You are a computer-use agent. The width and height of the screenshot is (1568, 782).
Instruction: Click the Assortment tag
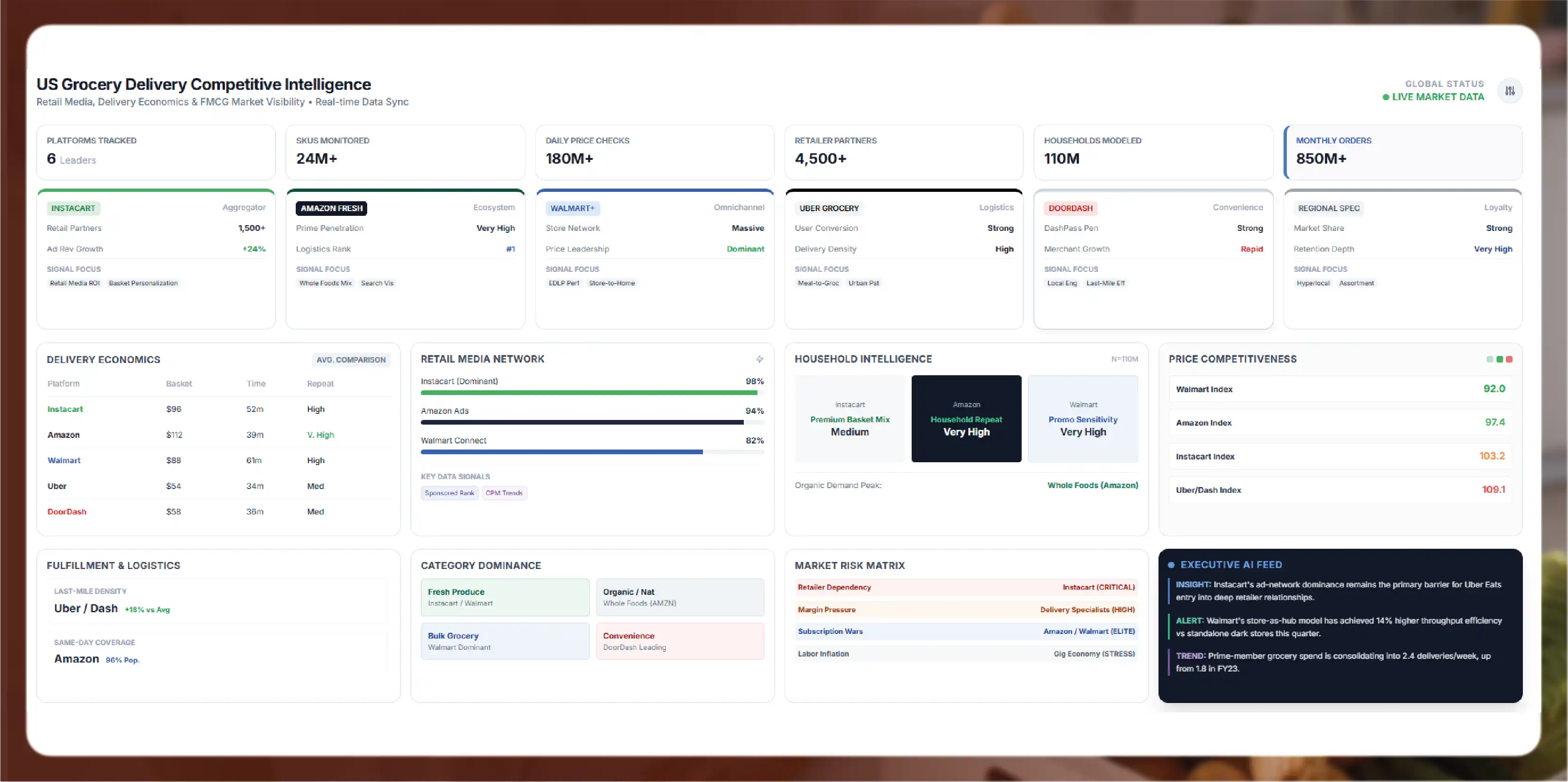(1356, 283)
